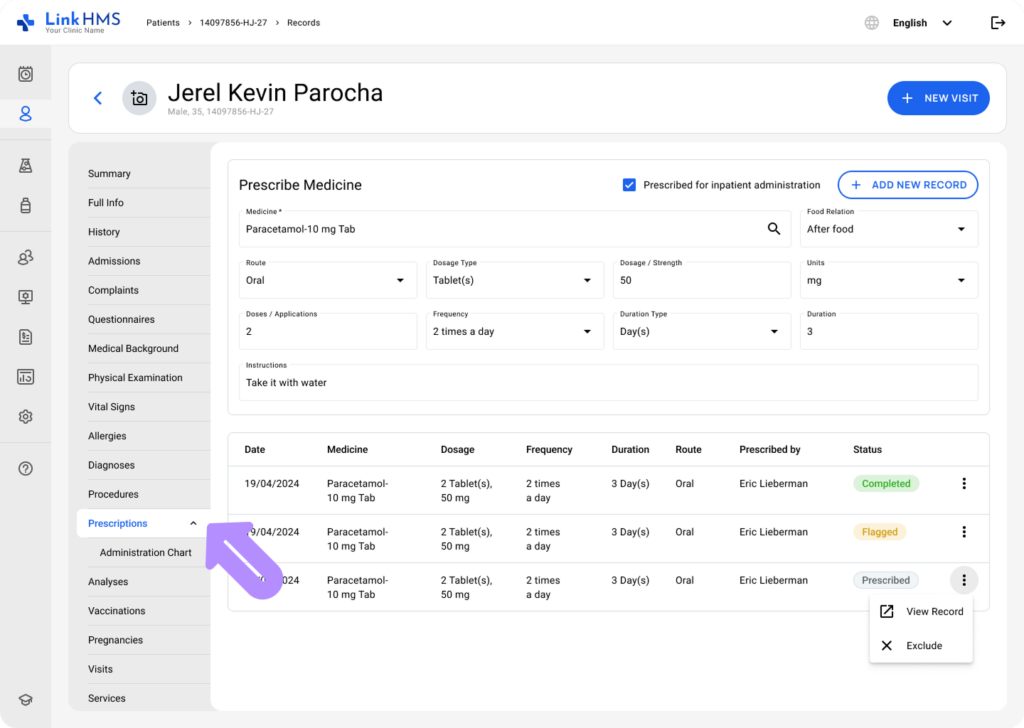Uncheck Prescribed for inpatient administration checkbox
1024x728 pixels.
(x=629, y=185)
